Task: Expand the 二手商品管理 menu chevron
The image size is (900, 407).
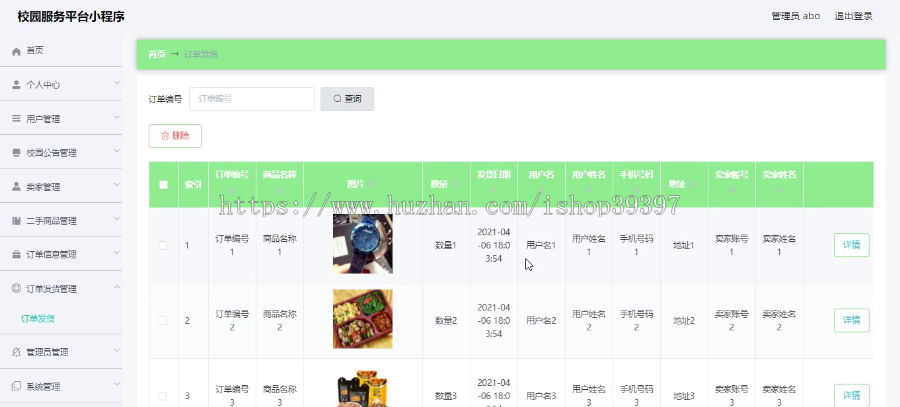Action: click(117, 219)
